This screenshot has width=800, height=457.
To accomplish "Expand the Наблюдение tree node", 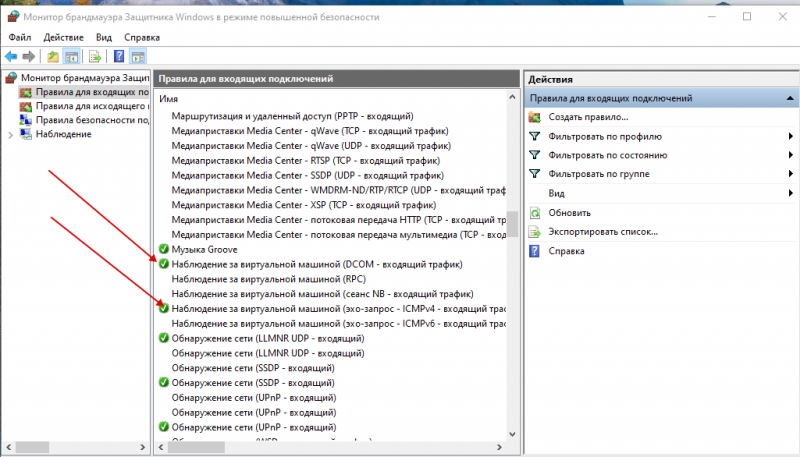I will 11,134.
